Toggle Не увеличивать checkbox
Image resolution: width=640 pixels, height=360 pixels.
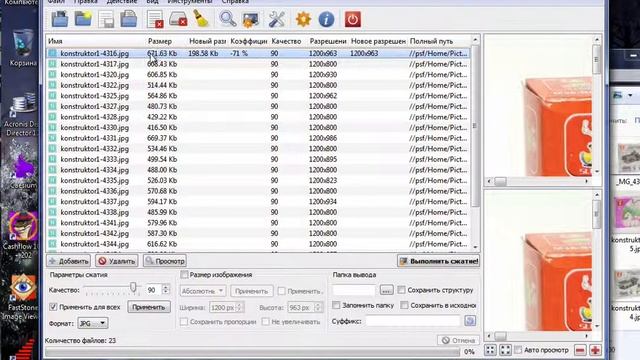point(266,322)
